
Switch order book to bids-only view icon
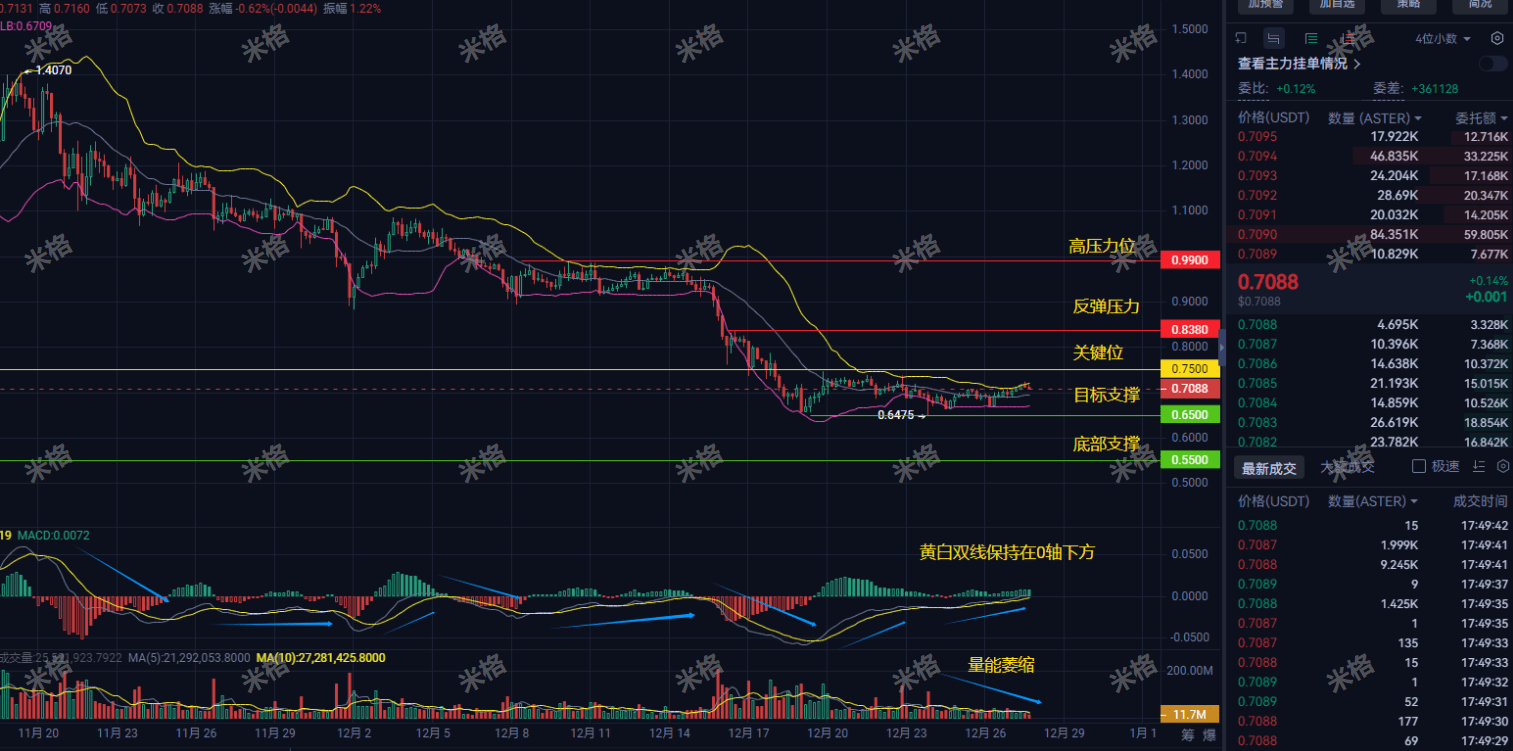(x=1311, y=39)
